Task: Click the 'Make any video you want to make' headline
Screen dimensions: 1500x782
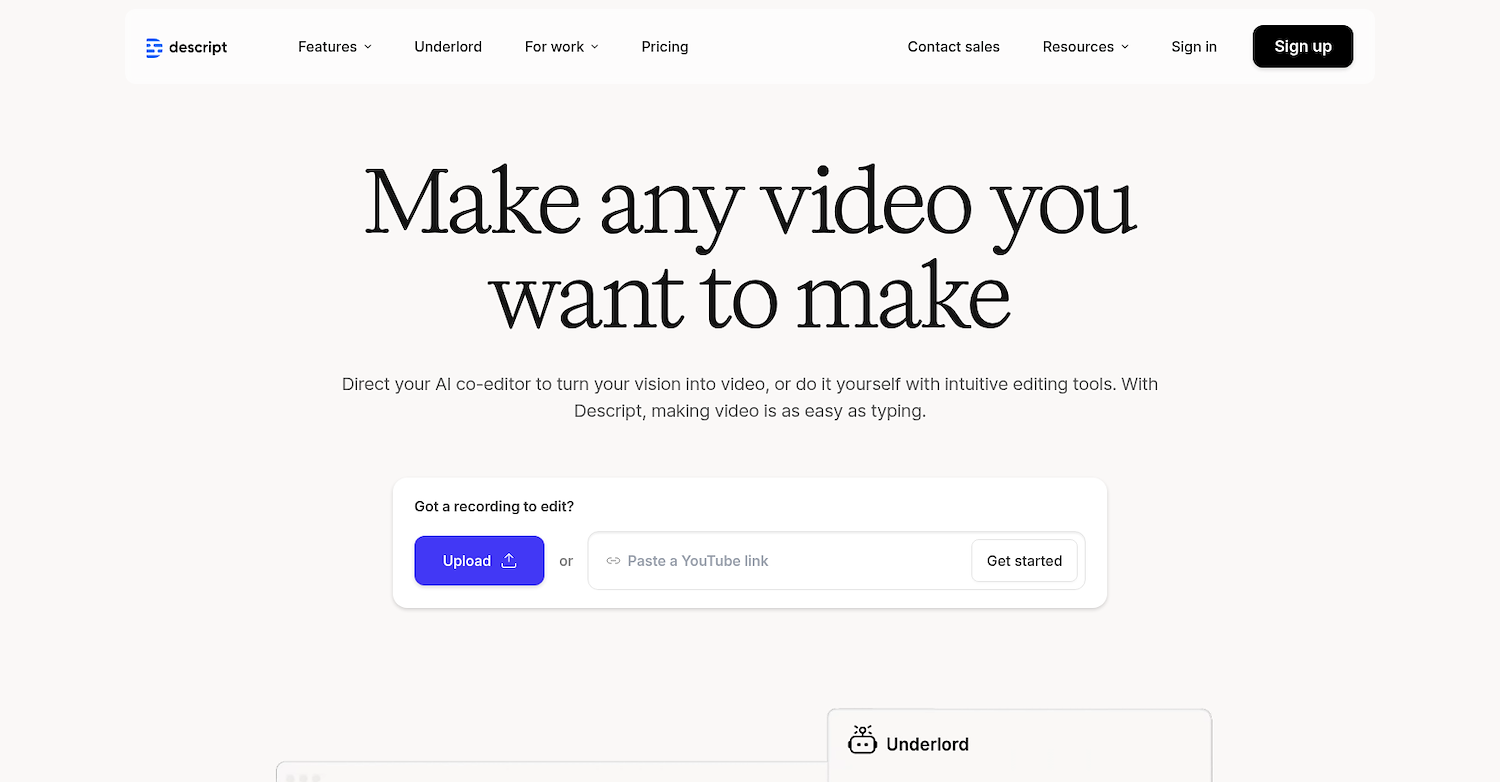Action: [750, 247]
